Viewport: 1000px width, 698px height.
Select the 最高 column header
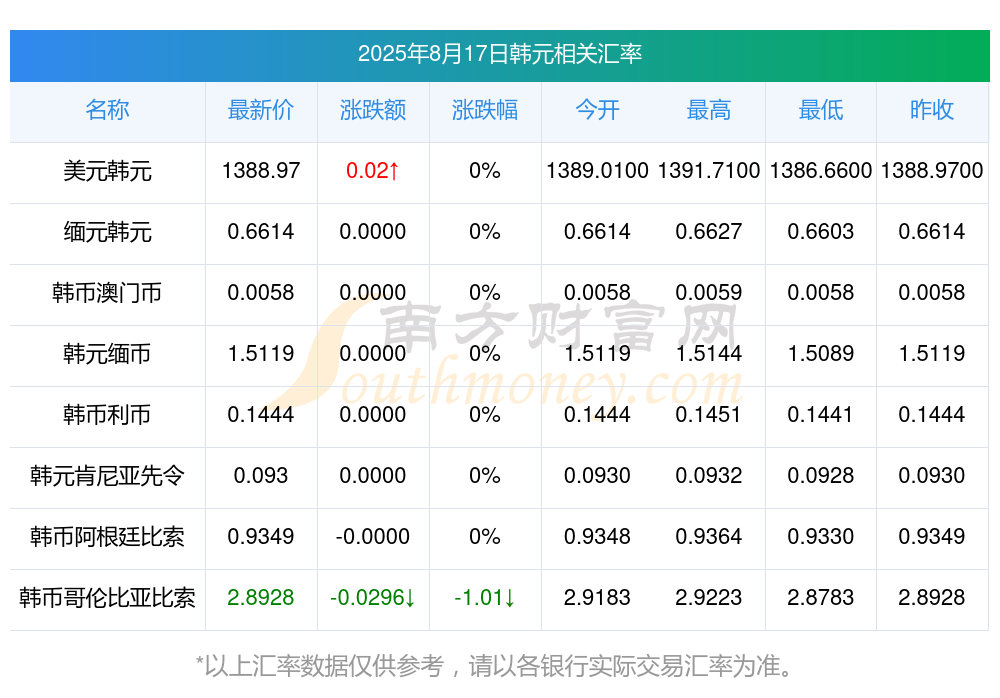point(709,110)
